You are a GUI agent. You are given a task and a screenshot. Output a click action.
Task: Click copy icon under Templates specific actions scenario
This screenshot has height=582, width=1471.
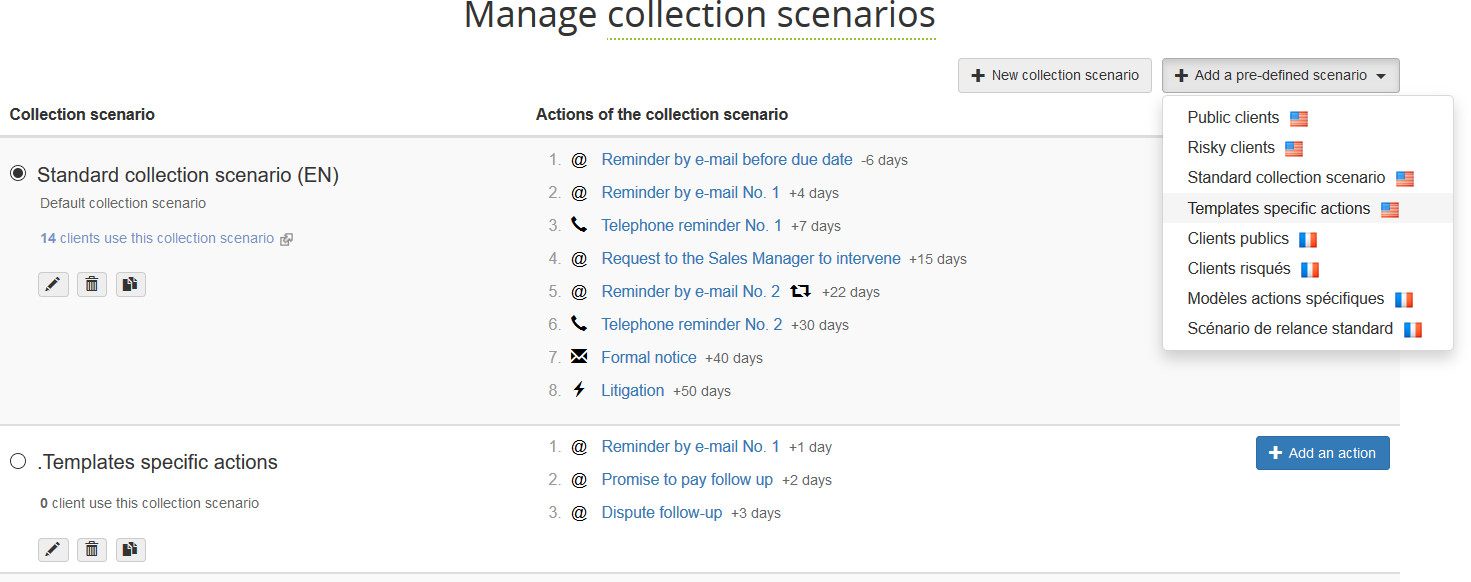[131, 549]
